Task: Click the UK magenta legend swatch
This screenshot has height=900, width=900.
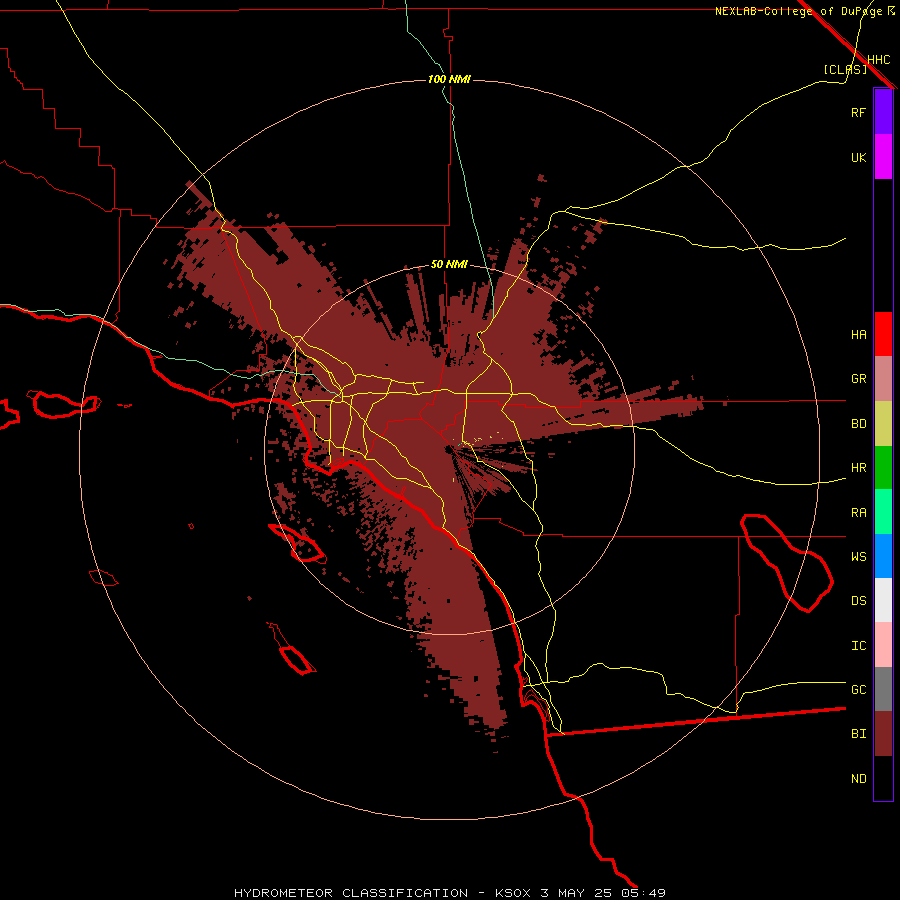Action: click(x=883, y=157)
